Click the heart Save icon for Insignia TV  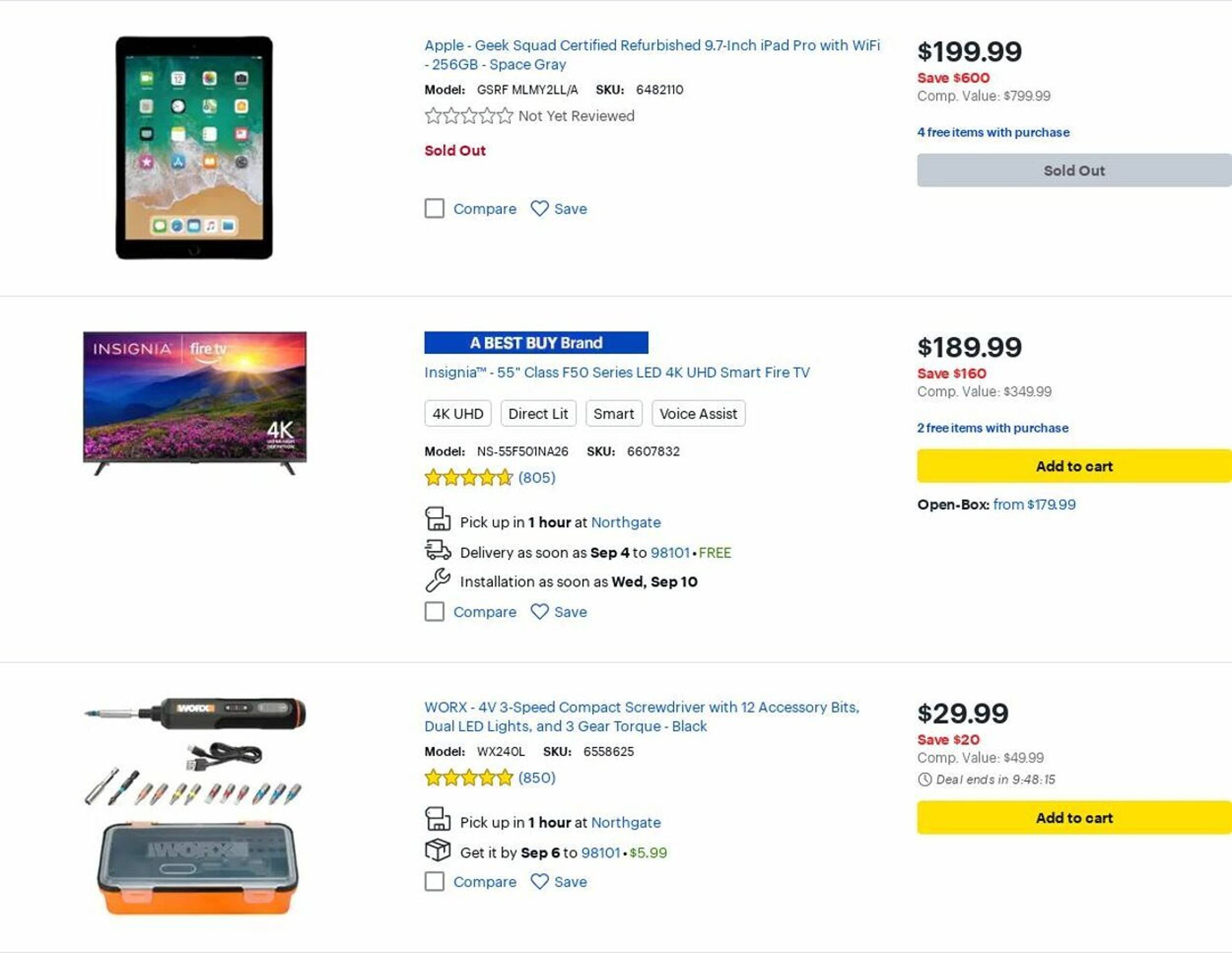[540, 612]
